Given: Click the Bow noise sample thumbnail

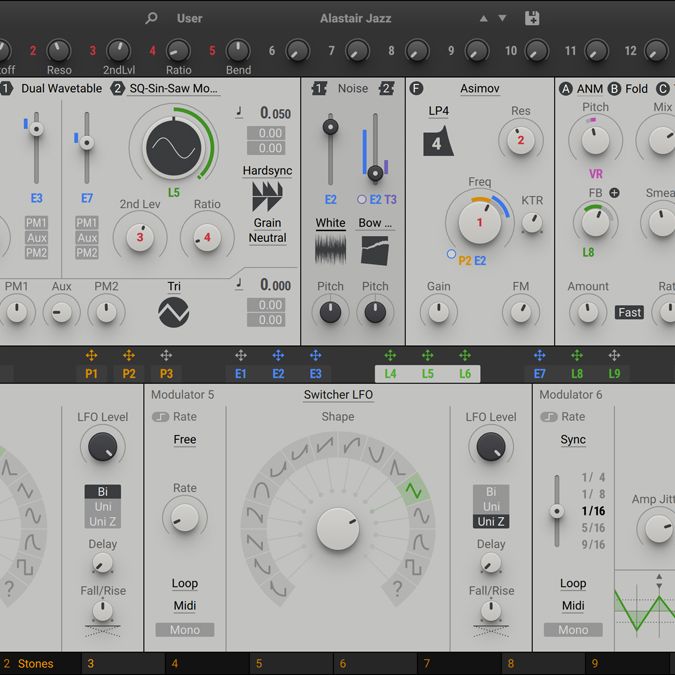Looking at the screenshot, I should pos(375,250).
